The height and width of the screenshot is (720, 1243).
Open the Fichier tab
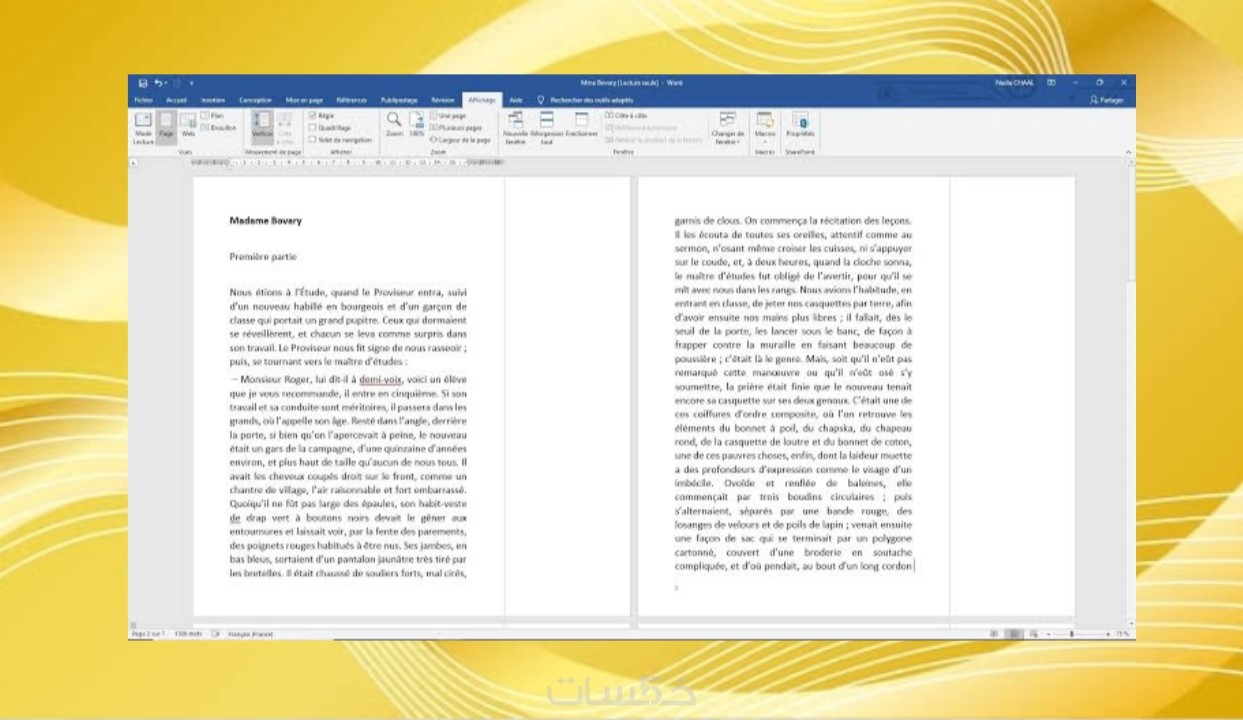pos(143,100)
